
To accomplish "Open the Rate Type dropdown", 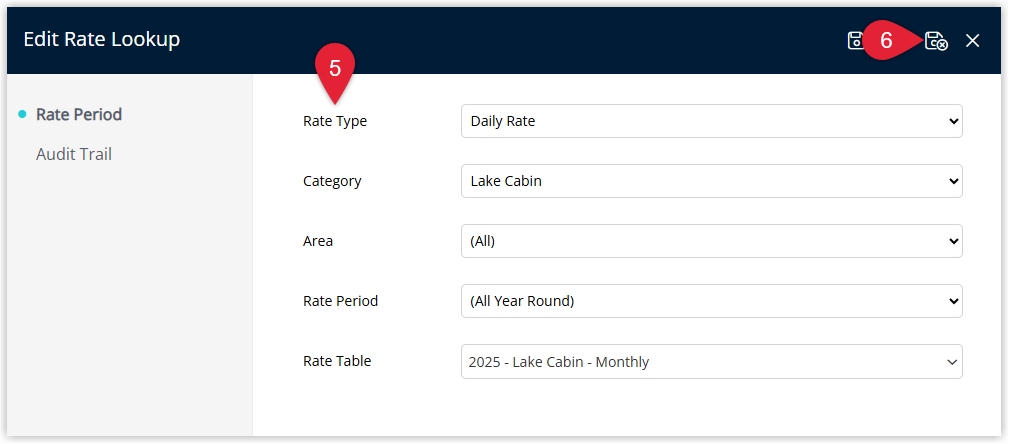I will 712,121.
